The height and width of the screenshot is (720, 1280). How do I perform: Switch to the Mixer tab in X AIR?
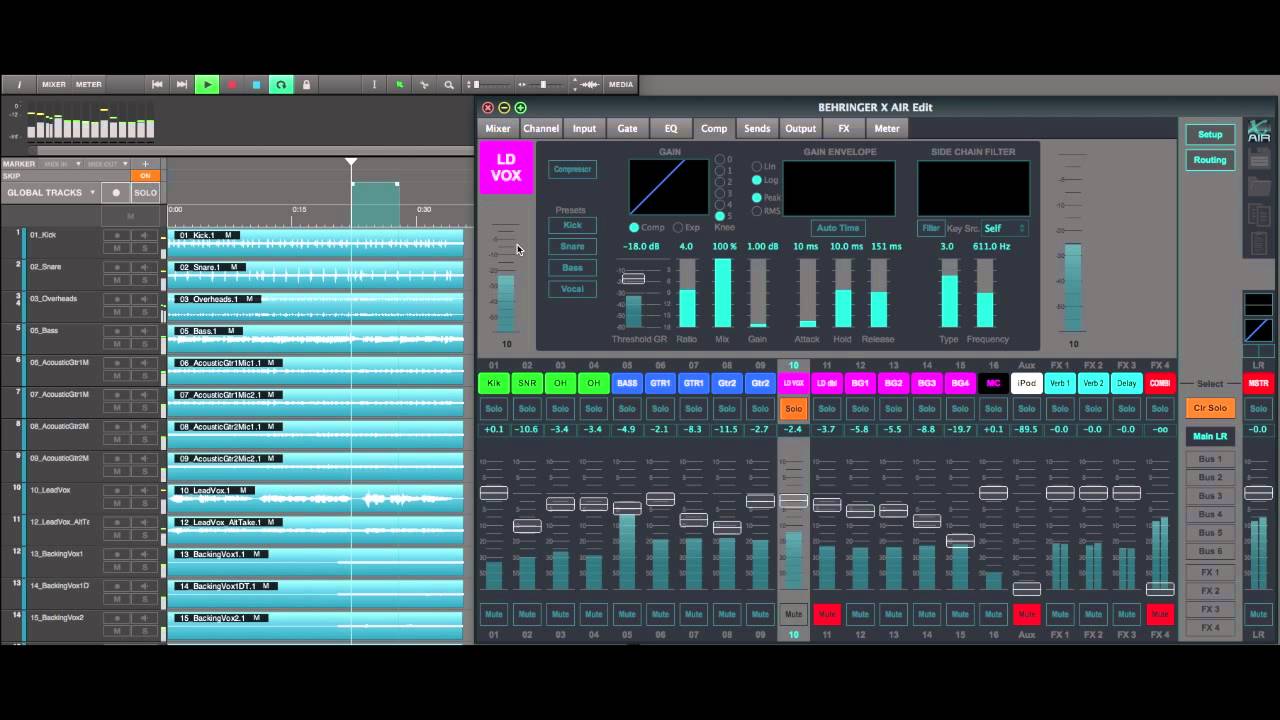coord(498,128)
